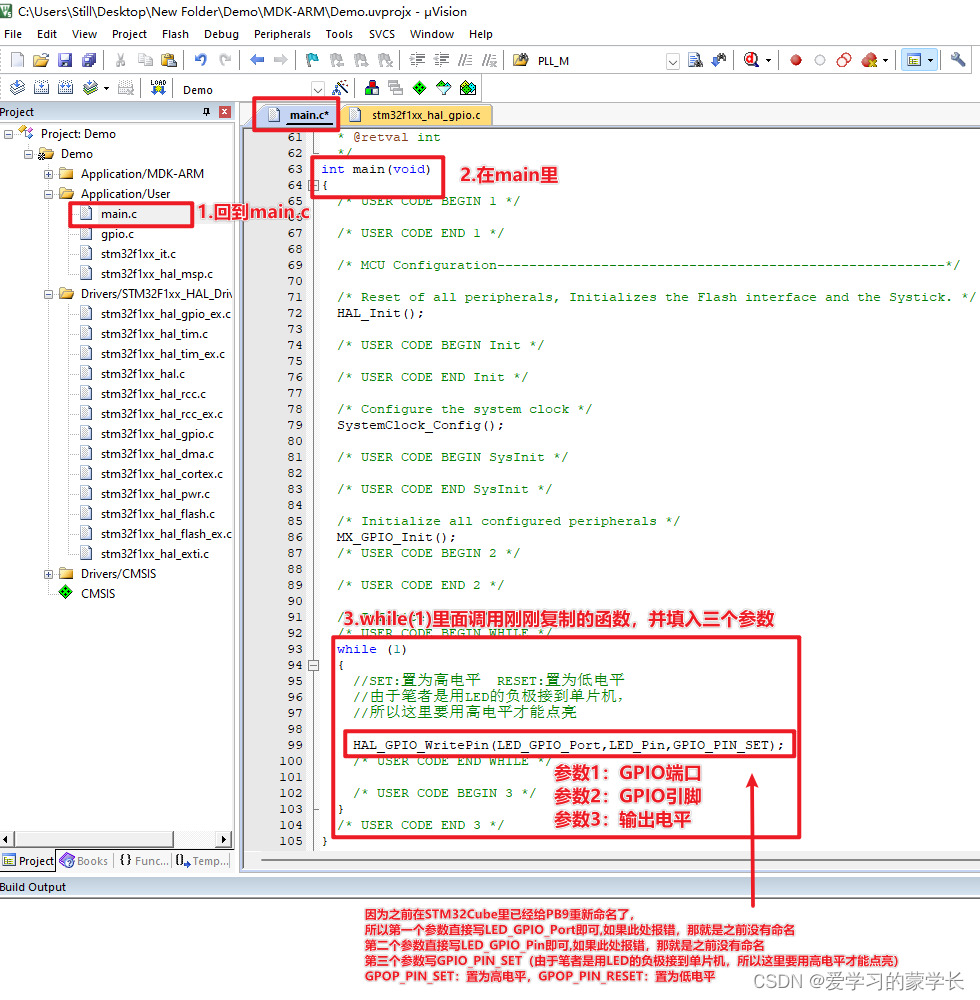Viewport: 980px width, 1000px height.
Task: Collapse the Project: Demo tree root
Action: tap(8, 134)
